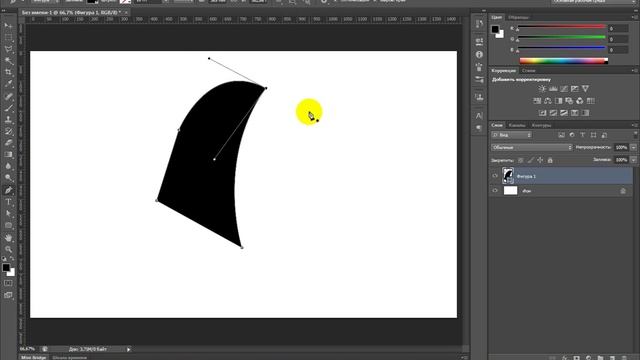The image size is (640, 360).
Task: Filter layers by type layers
Action: pos(582,135)
